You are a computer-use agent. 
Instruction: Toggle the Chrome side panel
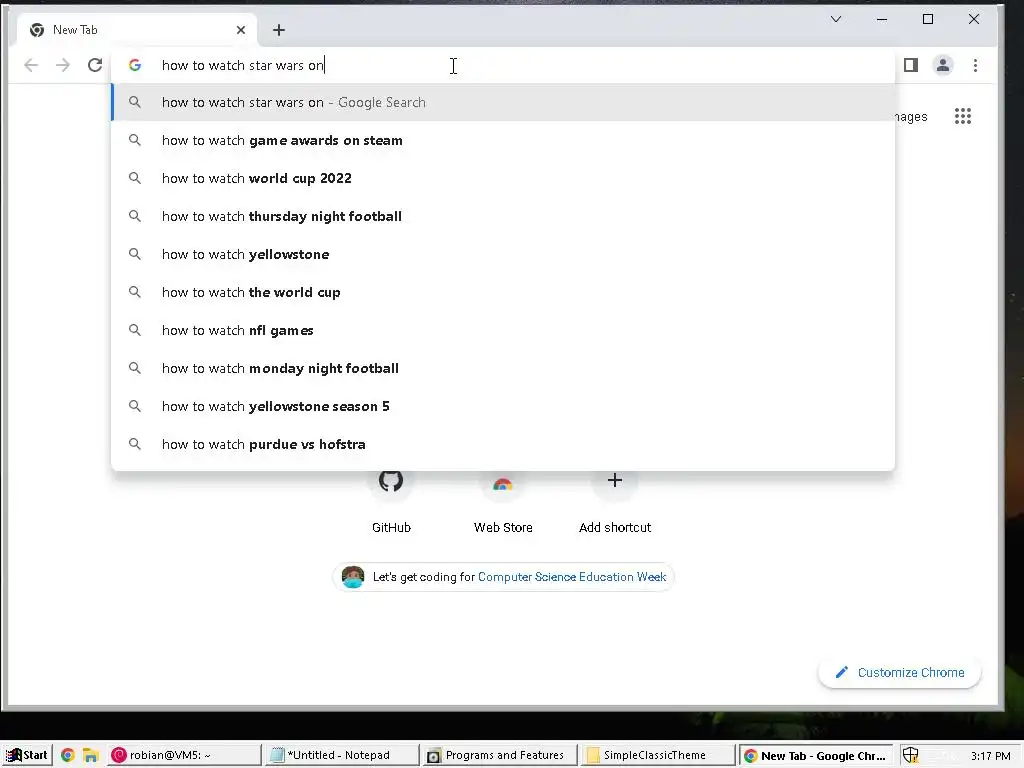(x=911, y=65)
